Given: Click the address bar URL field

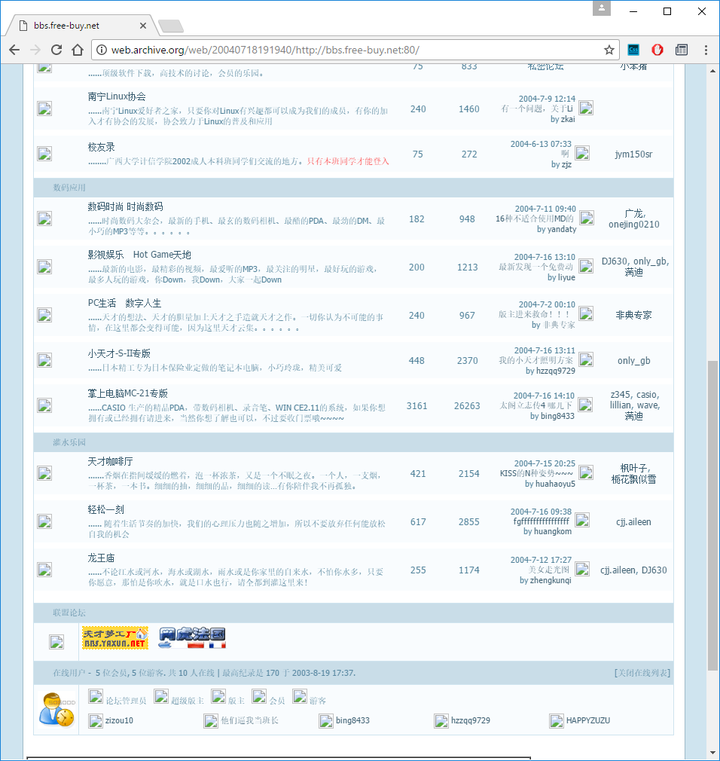Looking at the screenshot, I should [350, 49].
